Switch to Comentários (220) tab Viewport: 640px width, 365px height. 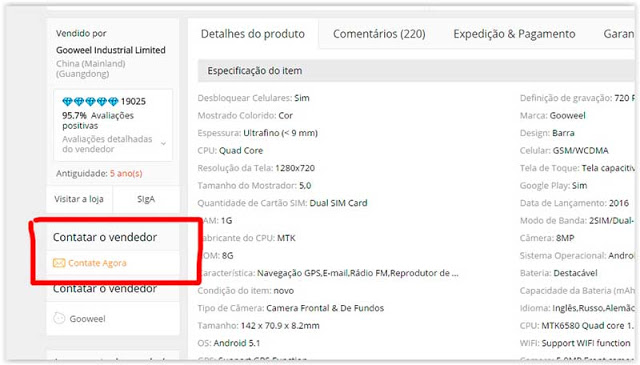[379, 33]
